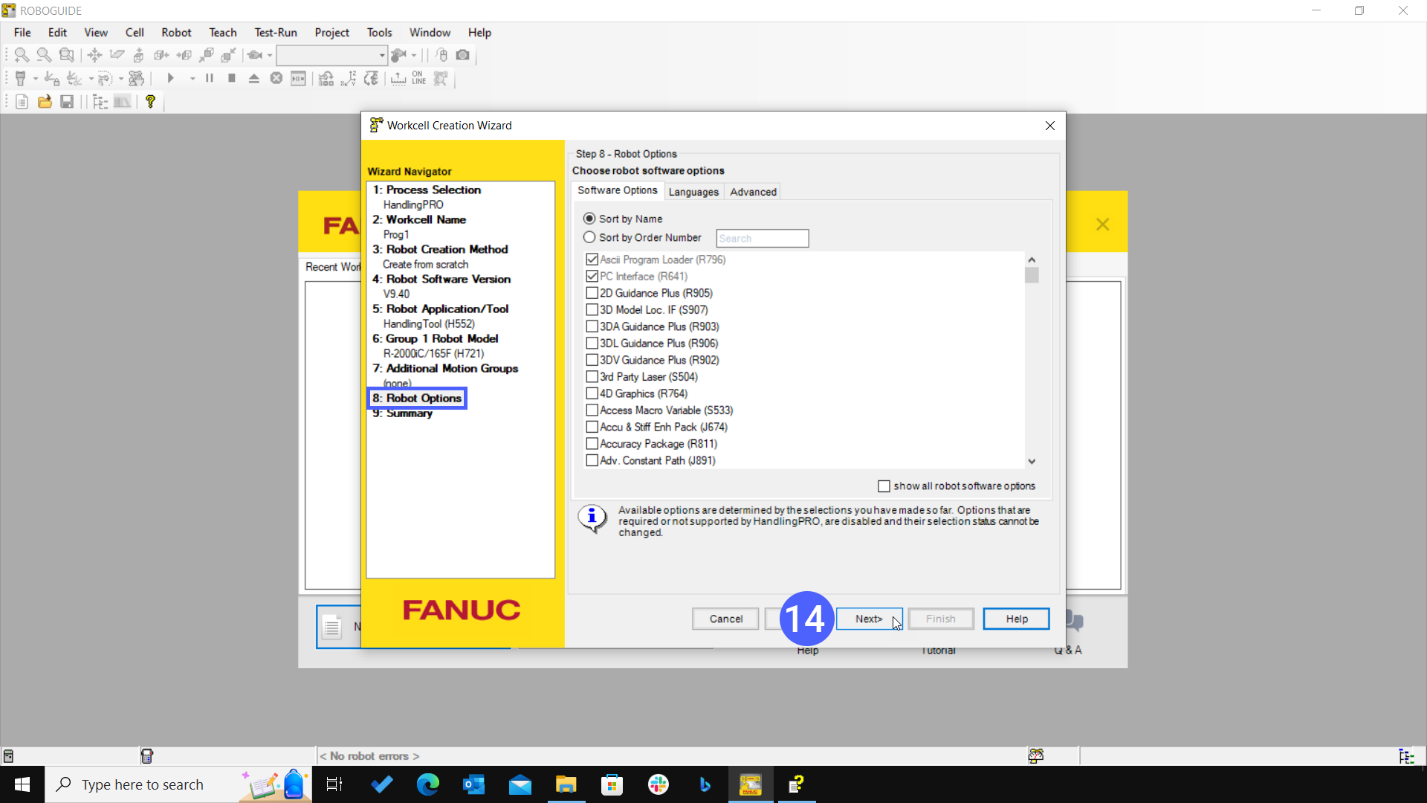Screen dimensions: 1427x803
Task: Click Next to advance to Summary
Action: tap(868, 618)
